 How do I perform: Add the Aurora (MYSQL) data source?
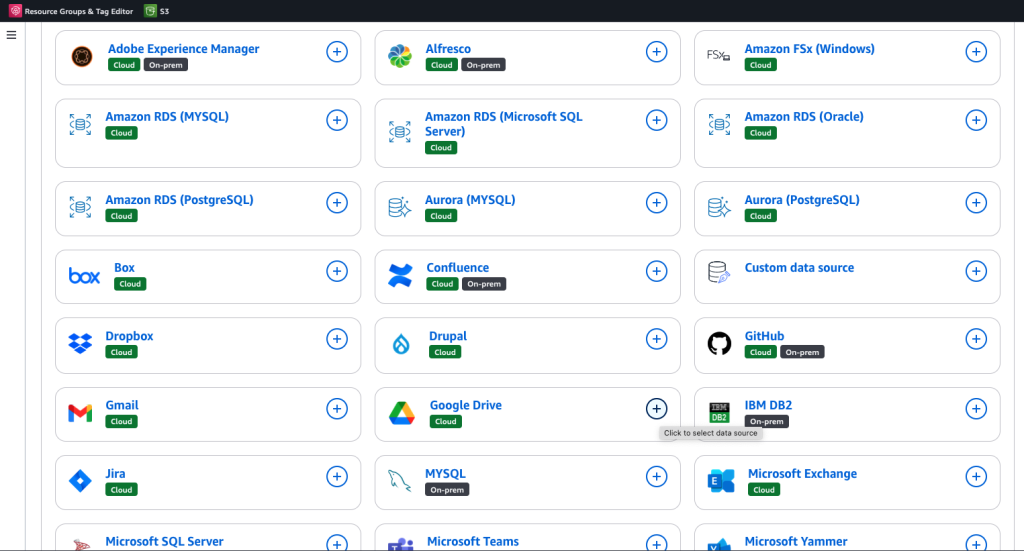656,202
